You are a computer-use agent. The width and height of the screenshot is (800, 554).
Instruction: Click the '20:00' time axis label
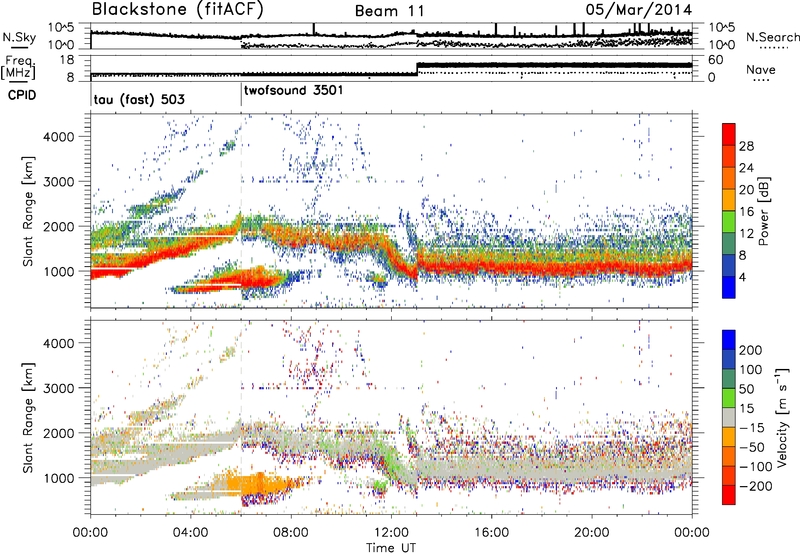pos(592,533)
